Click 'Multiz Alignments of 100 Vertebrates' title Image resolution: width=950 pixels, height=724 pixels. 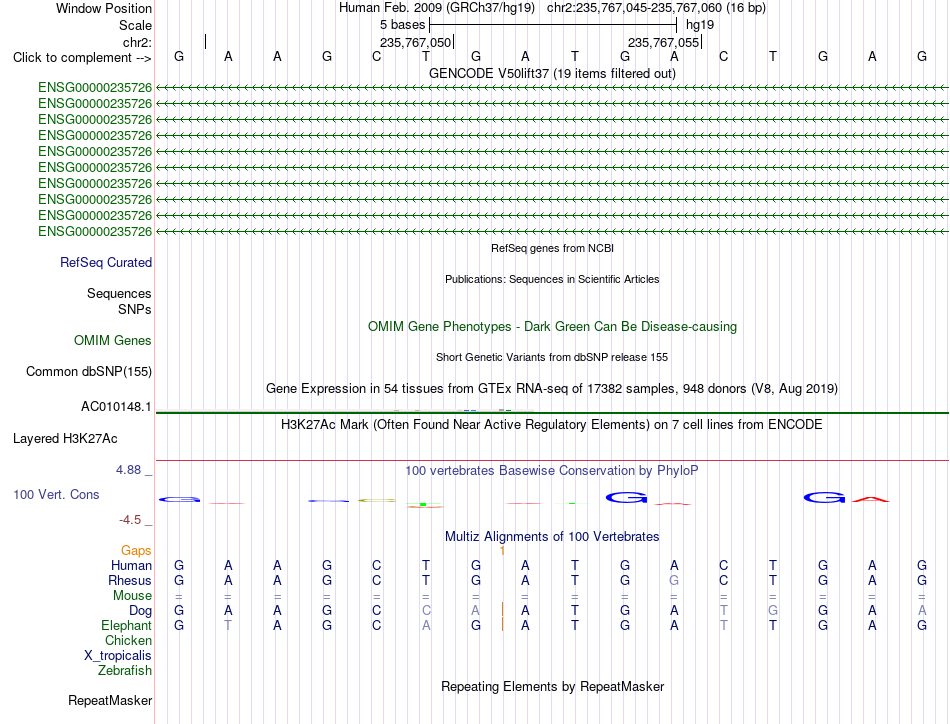point(552,537)
